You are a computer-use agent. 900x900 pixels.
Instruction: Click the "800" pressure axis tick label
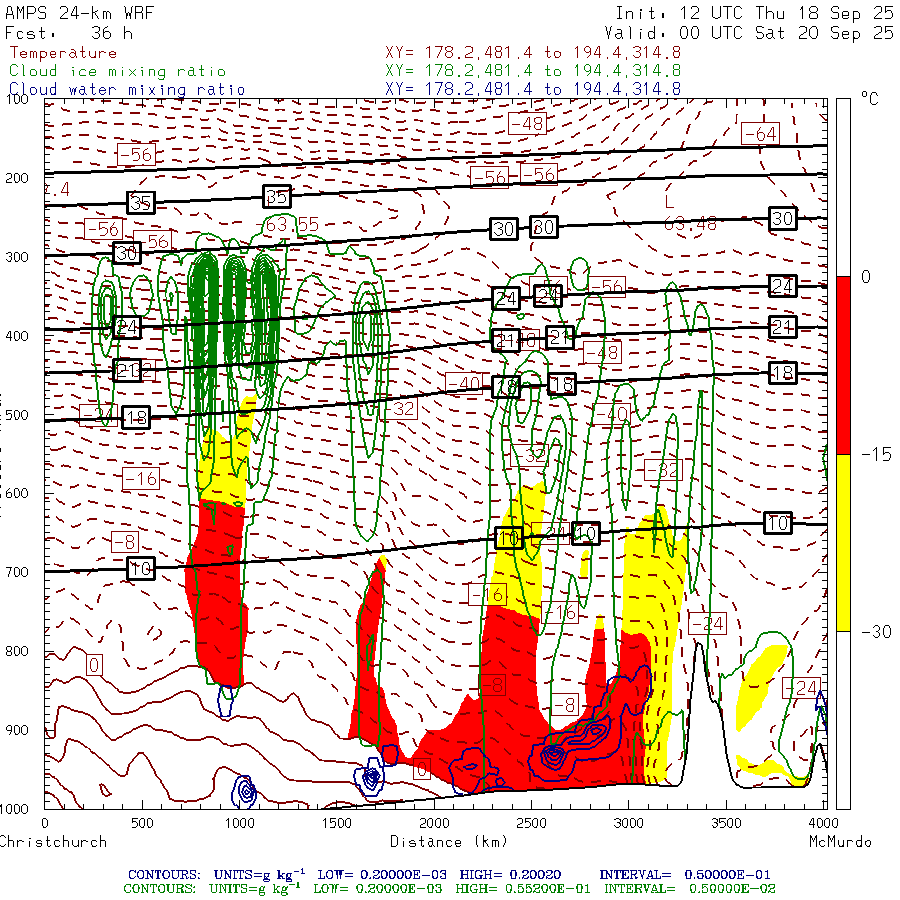tap(17, 651)
